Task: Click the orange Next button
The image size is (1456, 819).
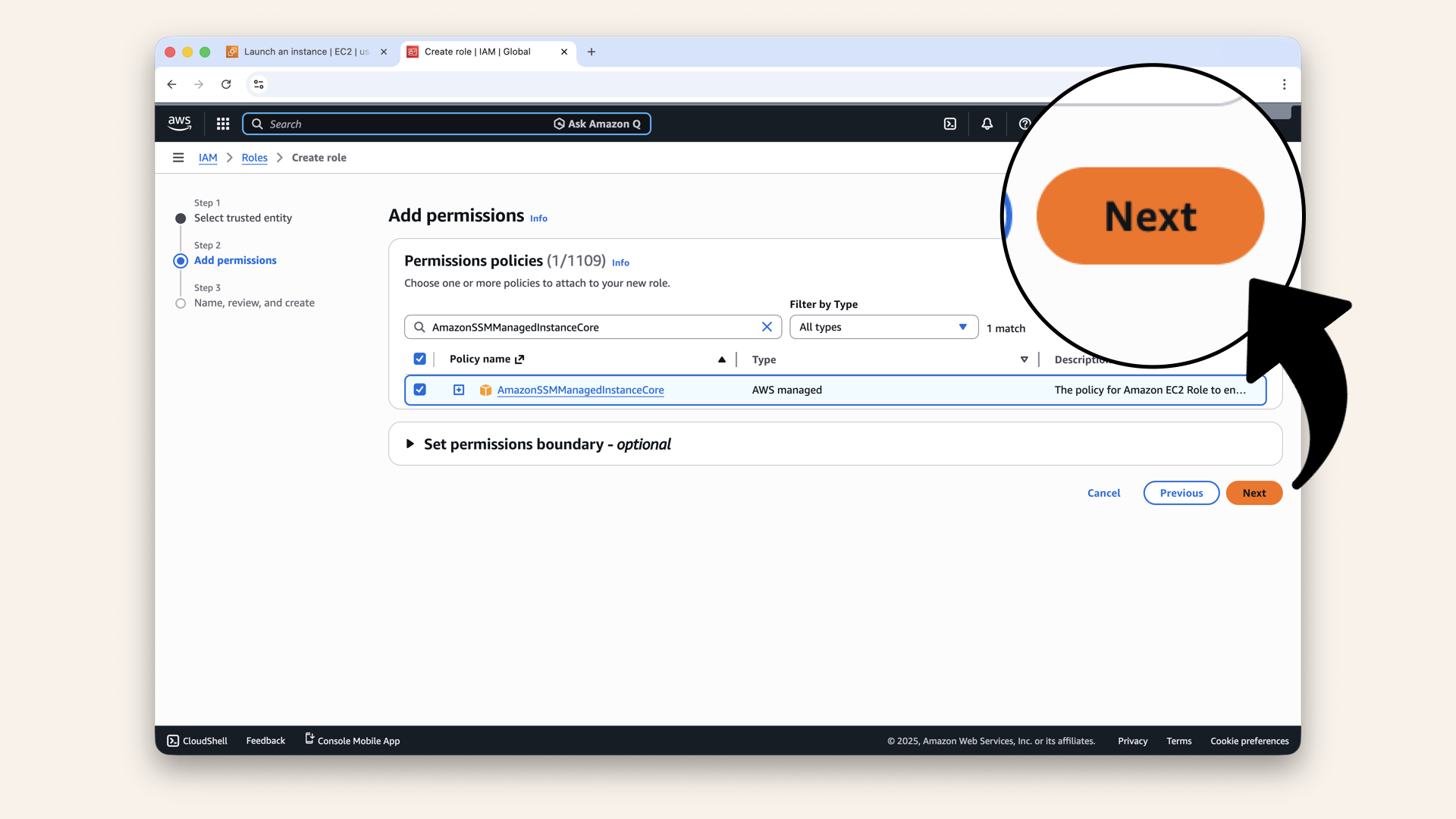Action: coord(1254,493)
